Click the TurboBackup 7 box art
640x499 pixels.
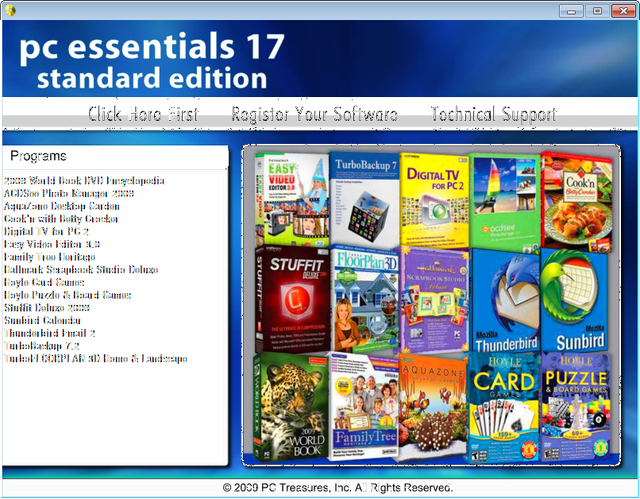(364, 199)
